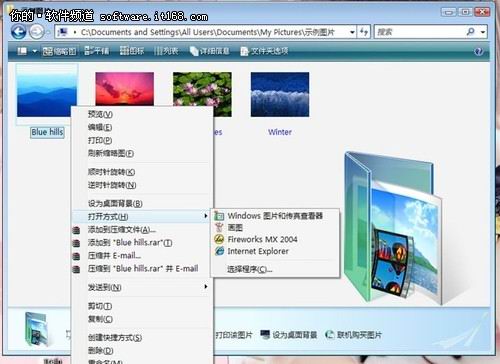Switch to 图标 icon view
Image resolution: width=500 pixels, height=364 pixels.
click(132, 51)
